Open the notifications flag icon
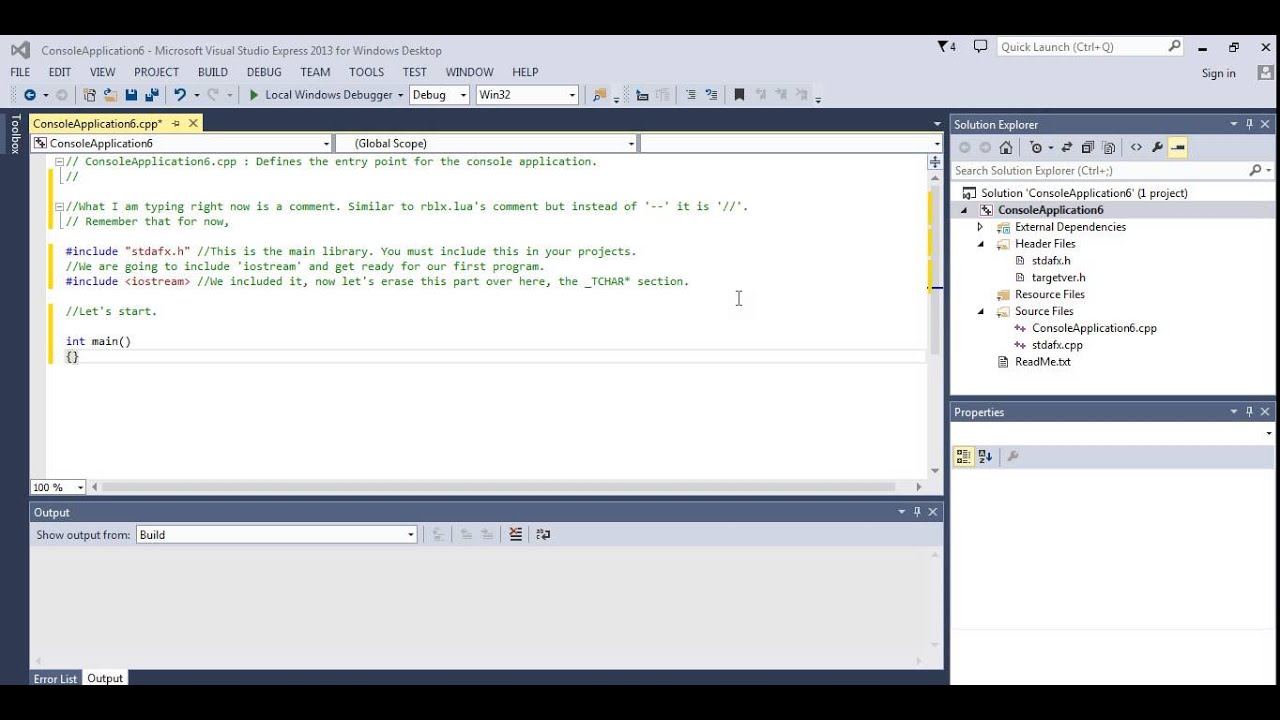 click(946, 47)
